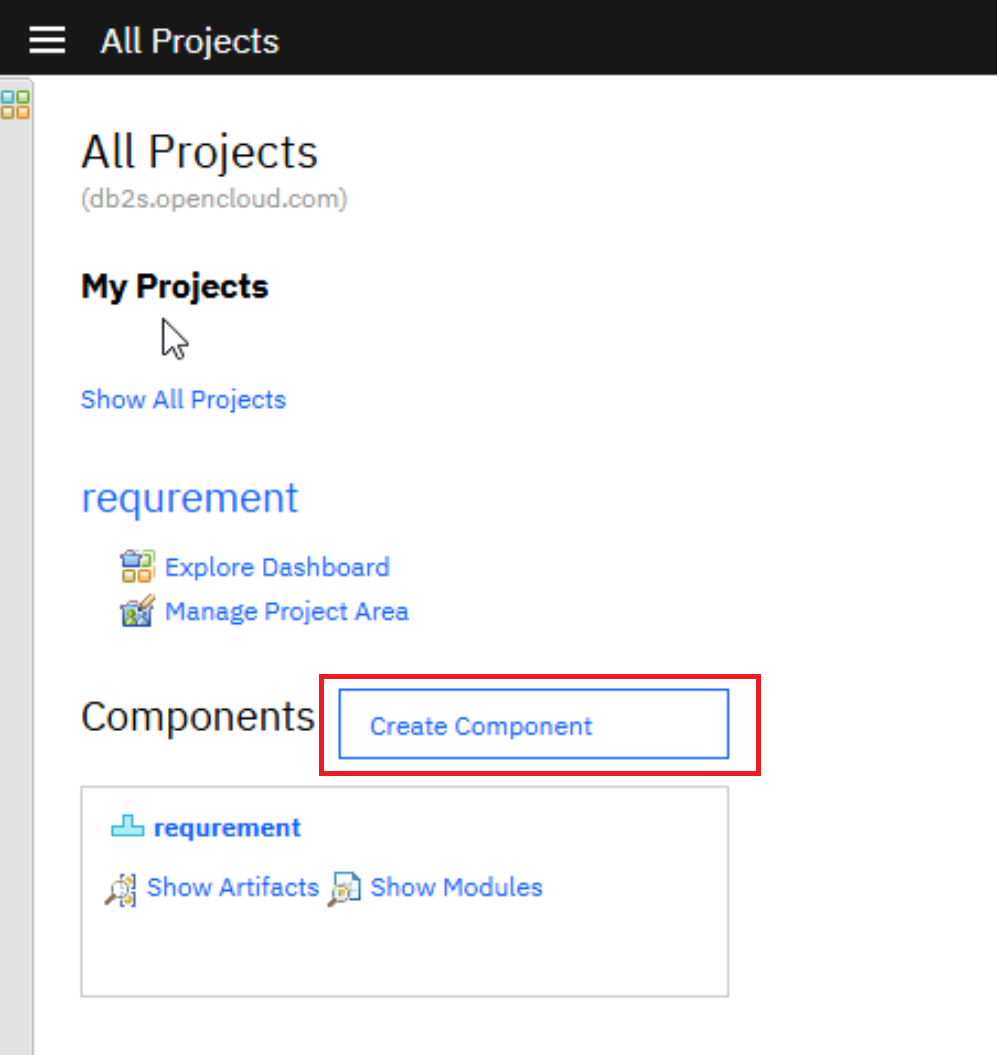
Task: Open the mini dashboard squares icon
Action: pyautogui.click(x=16, y=104)
